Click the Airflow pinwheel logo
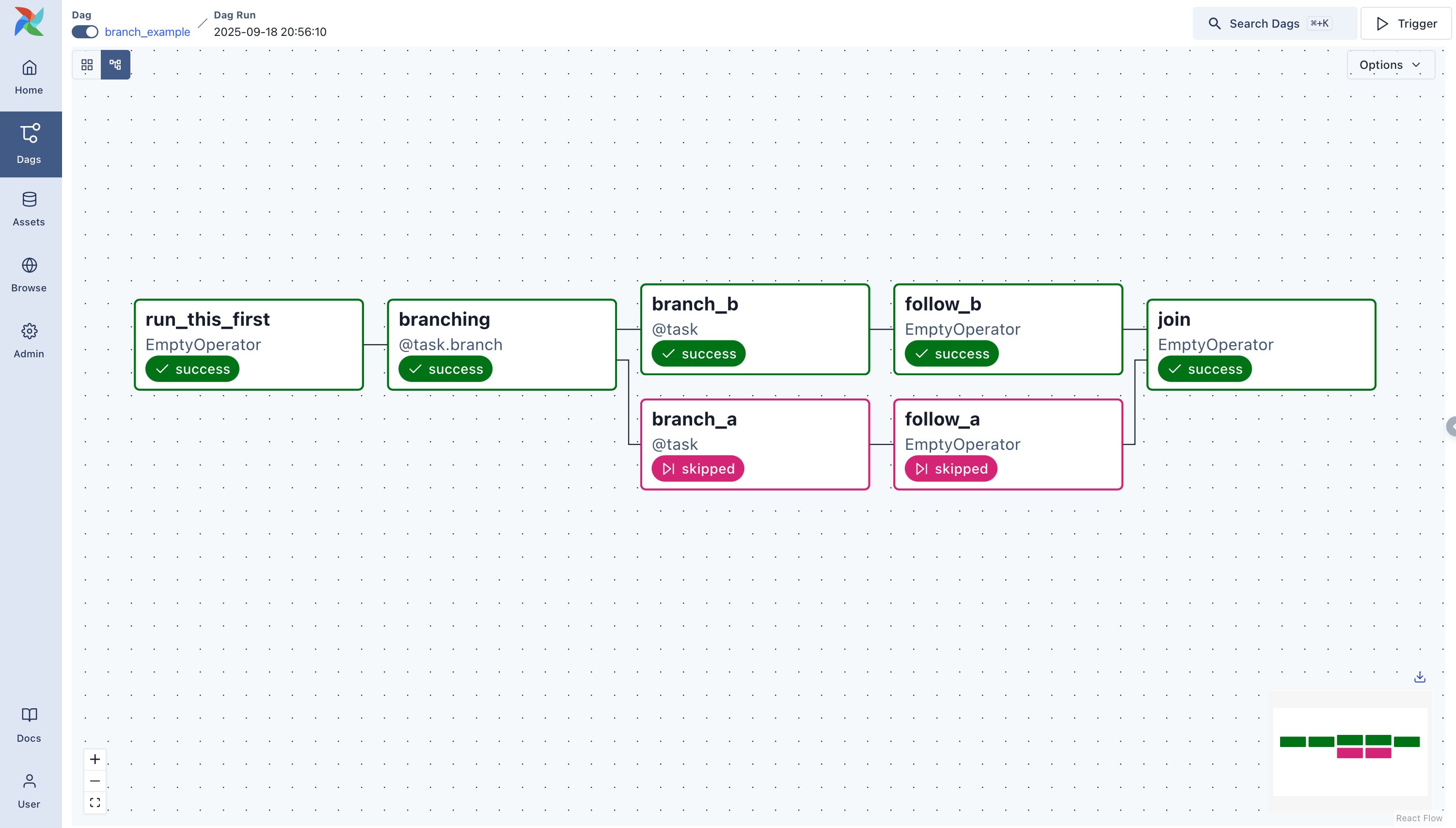The image size is (1456, 828). tap(29, 22)
